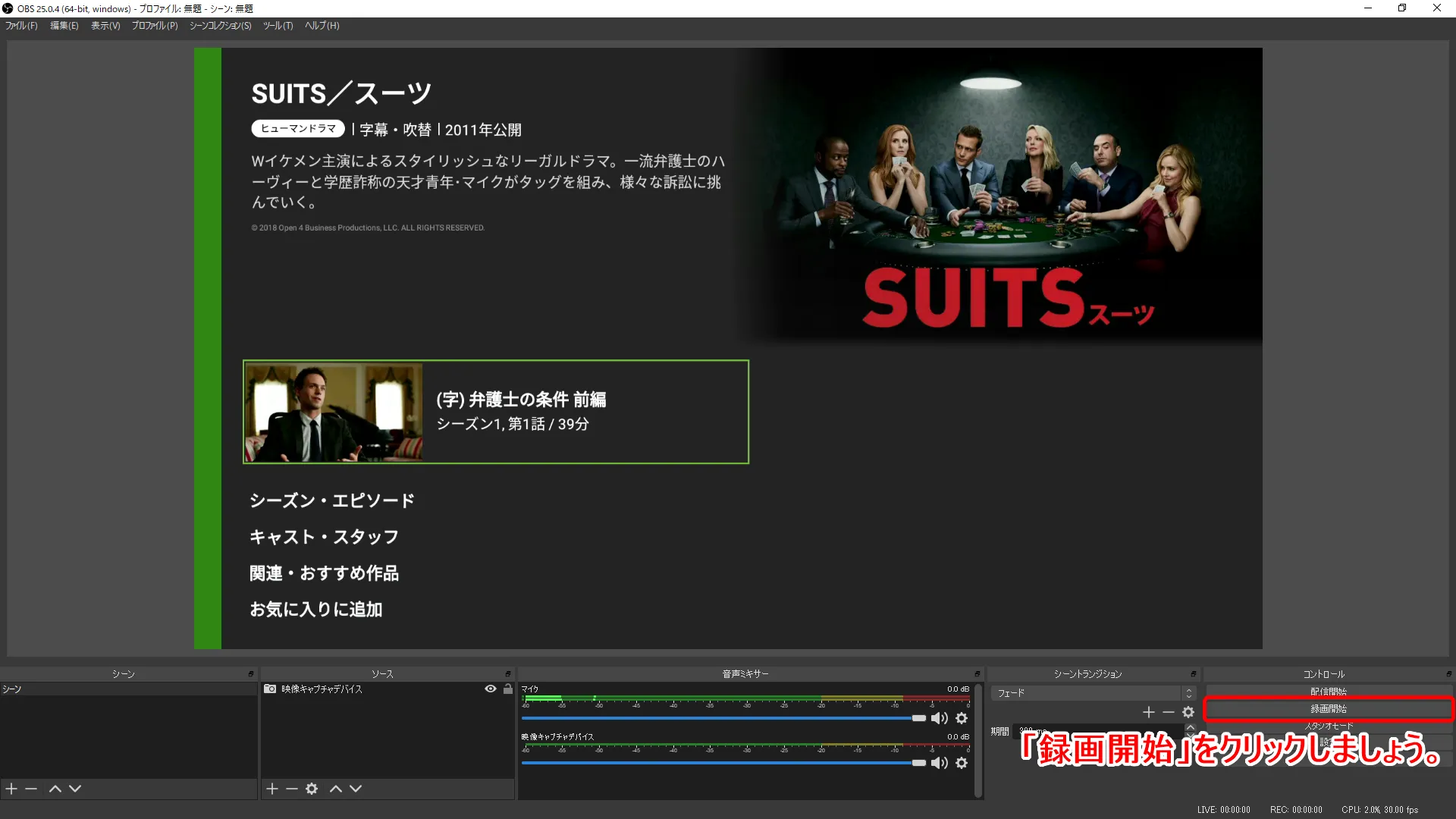
Task: Open source properties gear in Sources panel
Action: 312,789
